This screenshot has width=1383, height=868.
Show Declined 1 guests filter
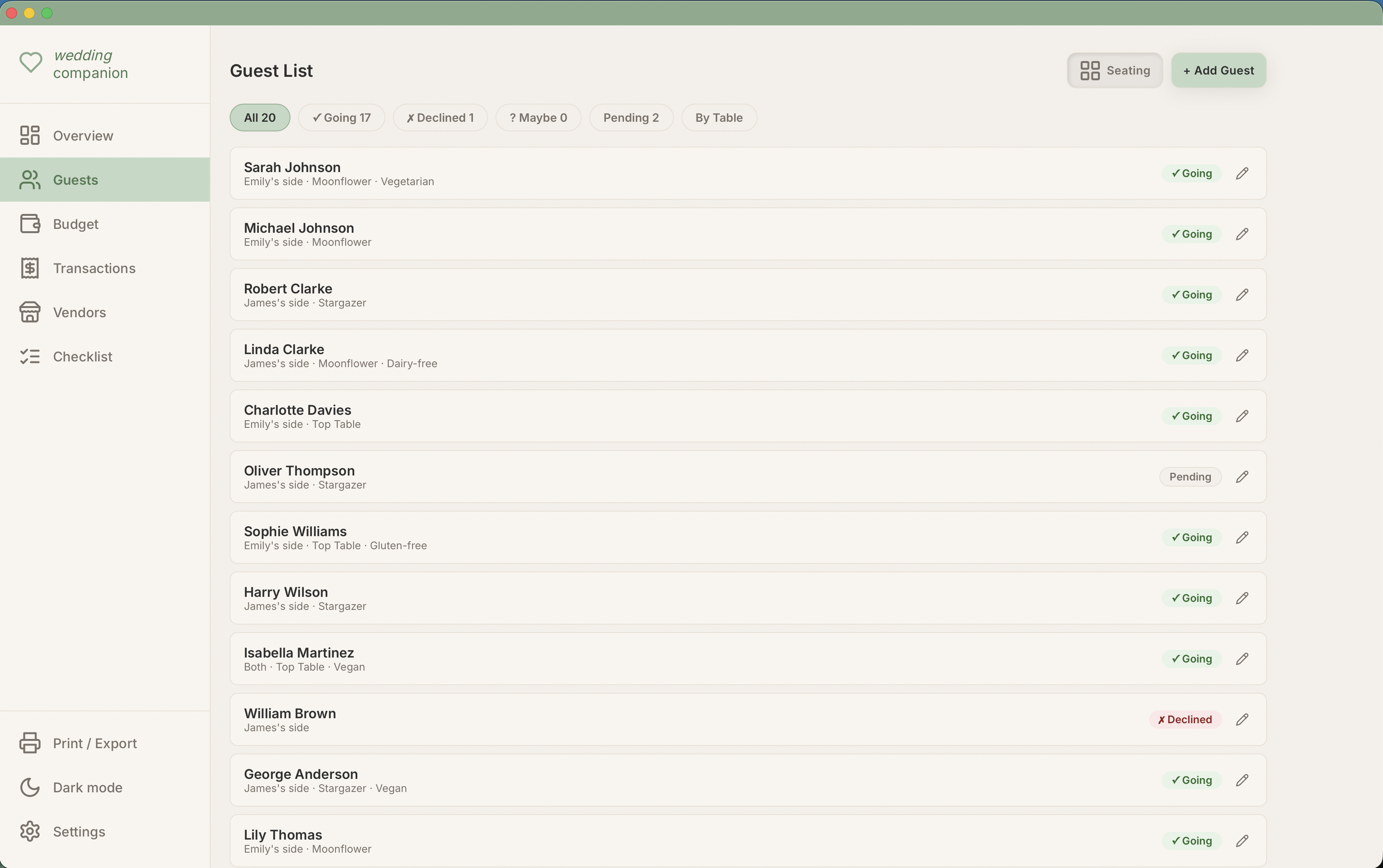tap(440, 118)
